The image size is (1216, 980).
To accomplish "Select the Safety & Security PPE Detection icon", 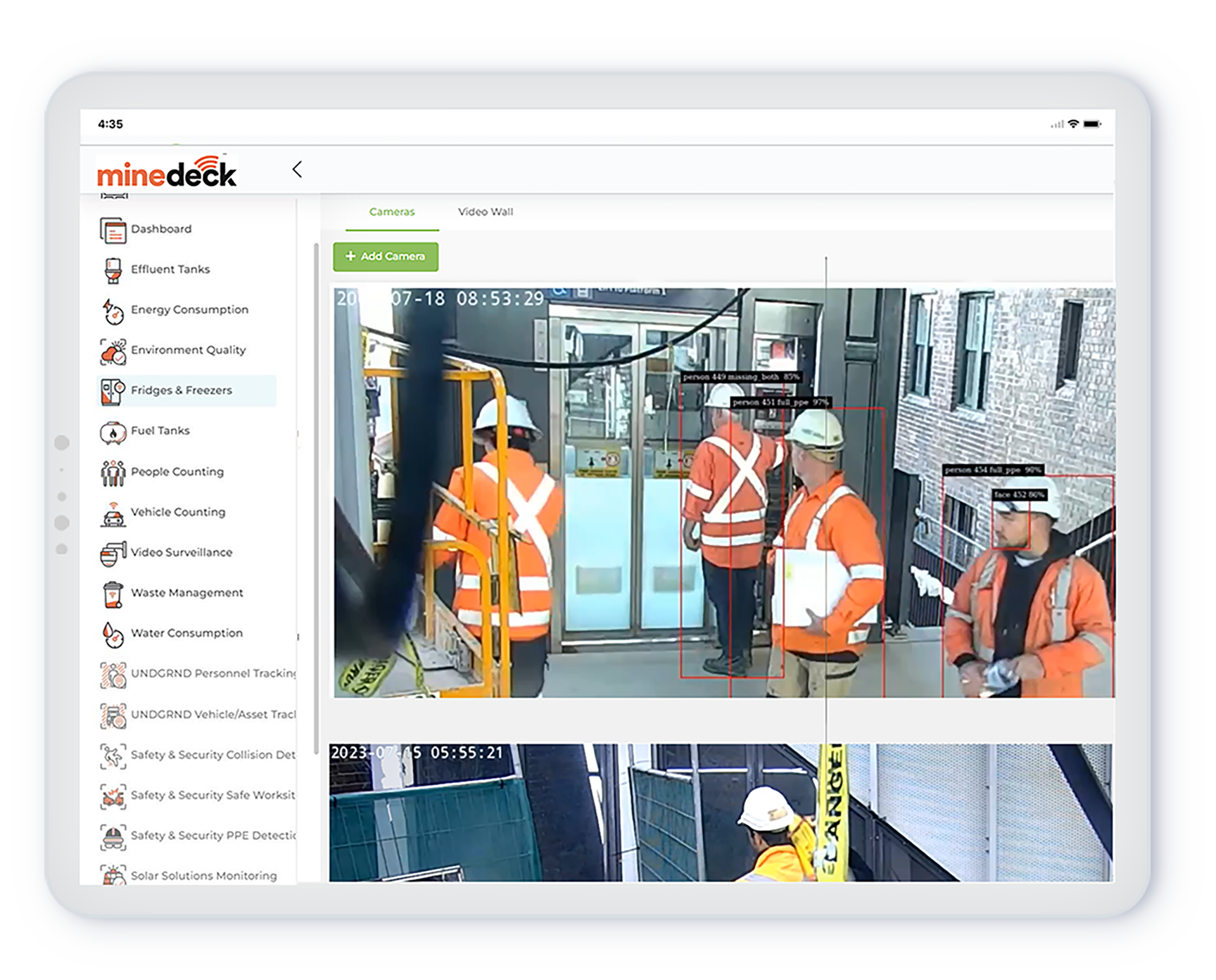I will pos(113,836).
